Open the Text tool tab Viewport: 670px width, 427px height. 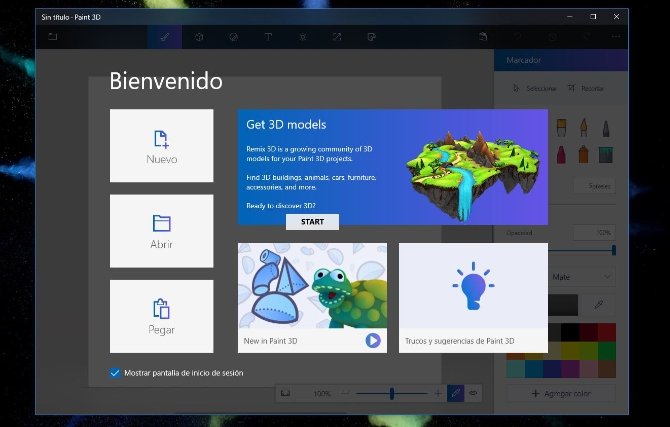268,37
